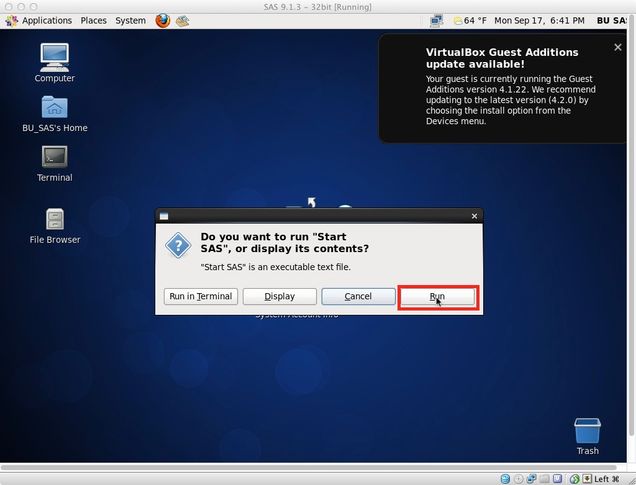Click the dialog window menu icon
The width and height of the screenshot is (636, 485).
pyautogui.click(x=164, y=216)
